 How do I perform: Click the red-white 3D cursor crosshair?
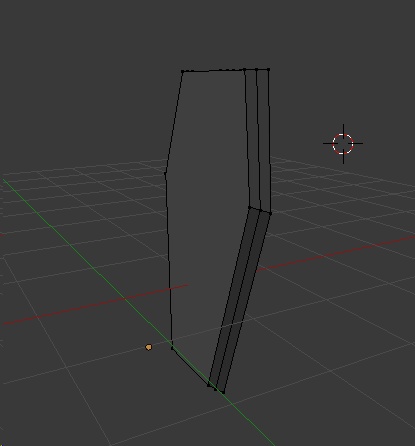coord(343,144)
